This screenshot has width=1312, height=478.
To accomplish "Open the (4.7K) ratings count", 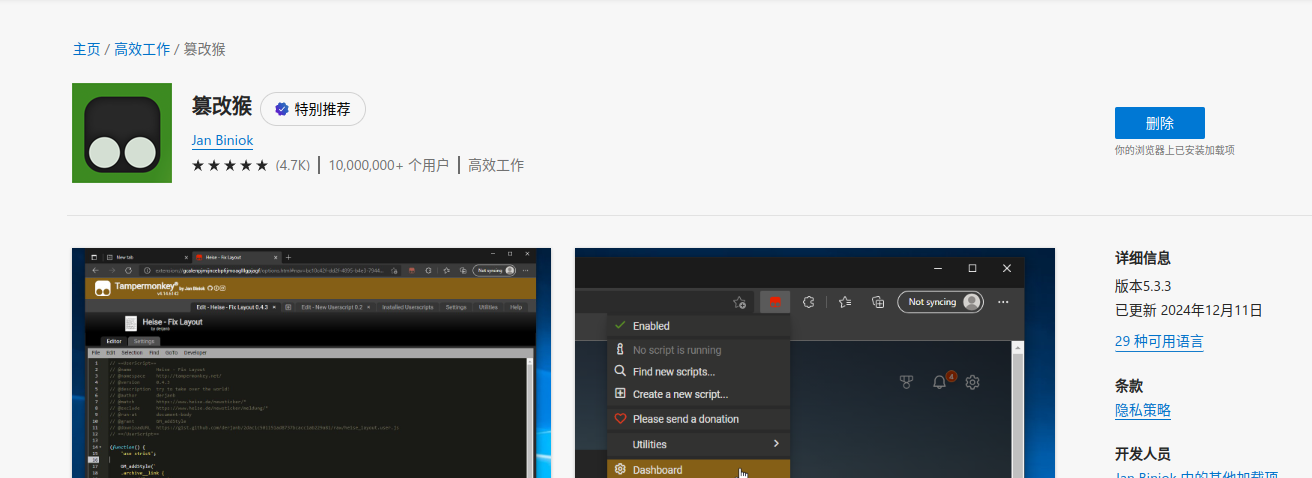I will 293,165.
